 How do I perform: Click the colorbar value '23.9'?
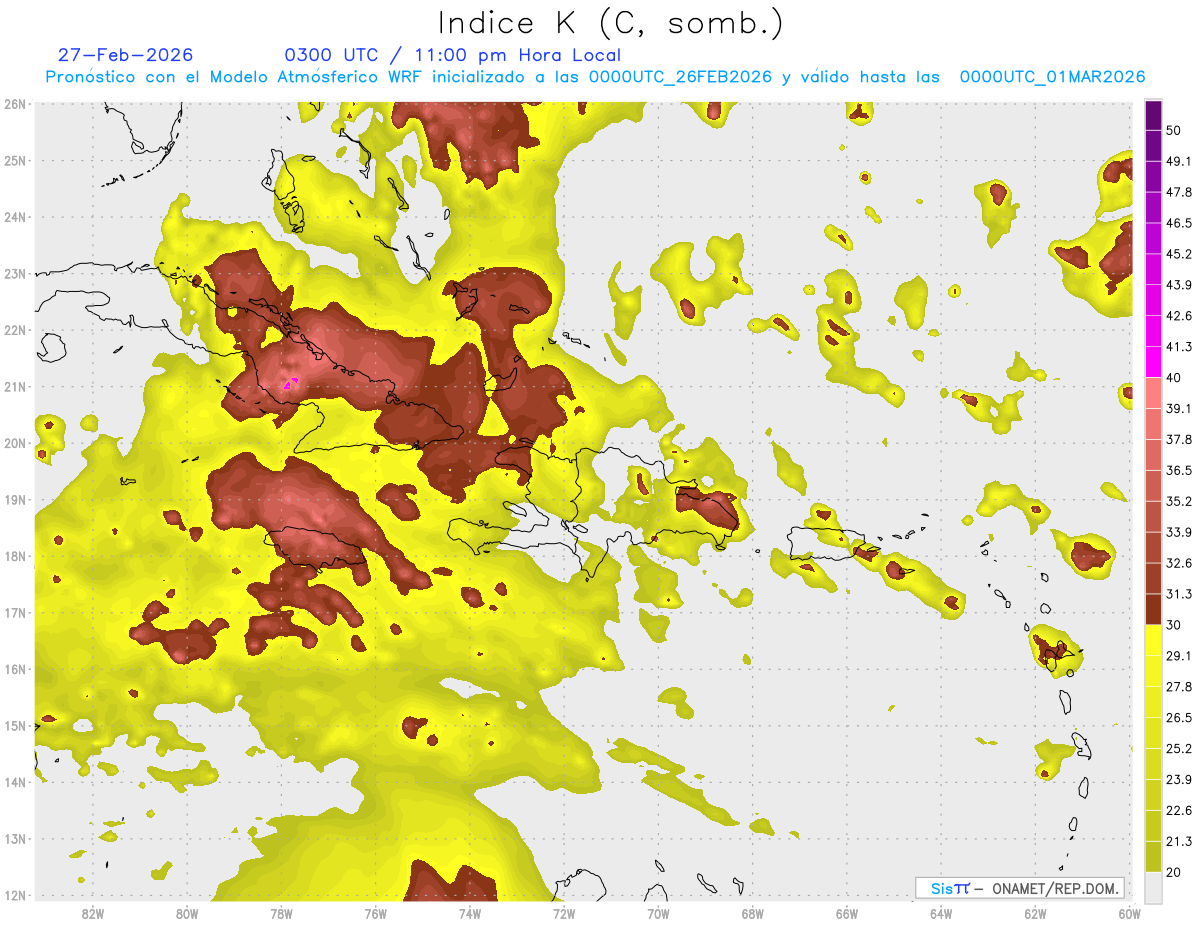tap(1180, 779)
